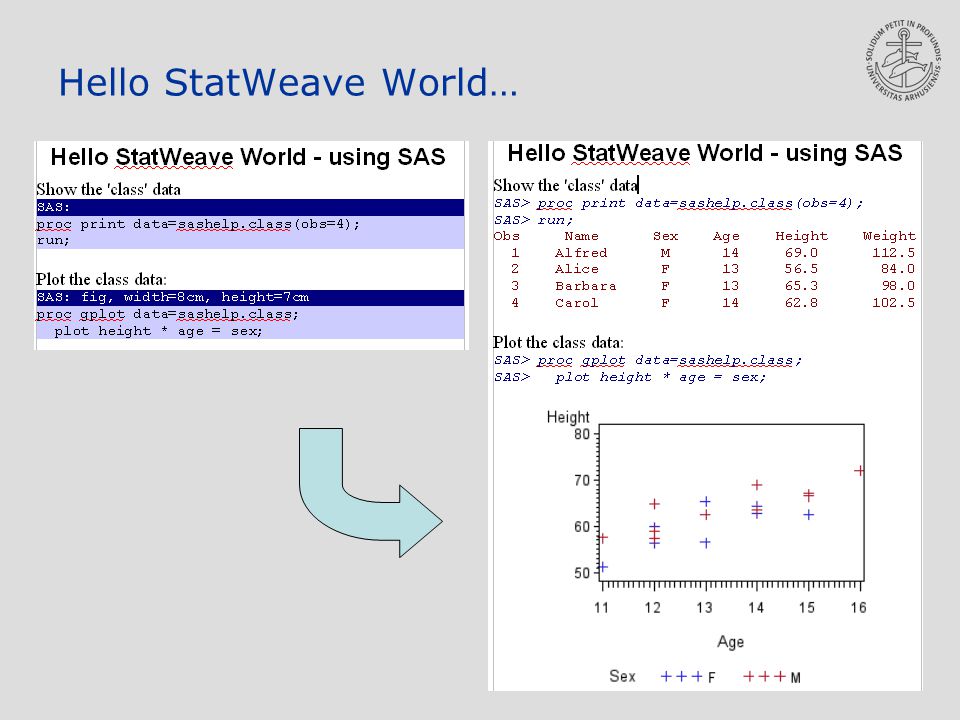Viewport: 960px width, 720px height.
Task: Click the weight value '102.5'
Action: click(894, 303)
